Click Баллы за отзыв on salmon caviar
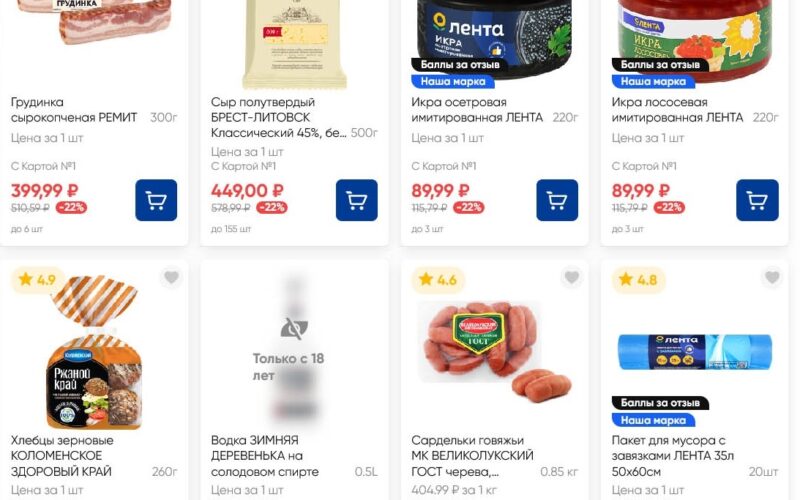Image resolution: width=800 pixels, height=500 pixels. click(660, 65)
